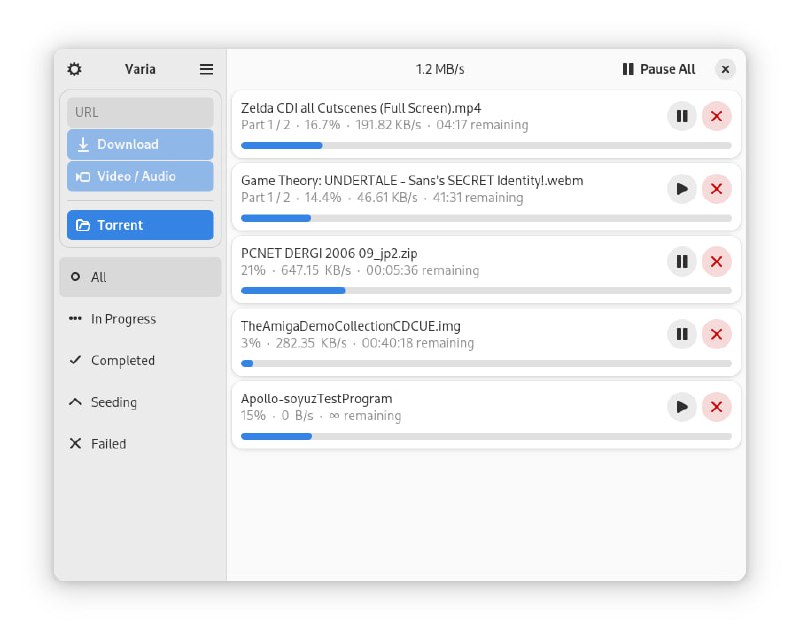Cancel the Zelda CDI cutscenes download
The height and width of the screenshot is (640, 800).
(716, 116)
